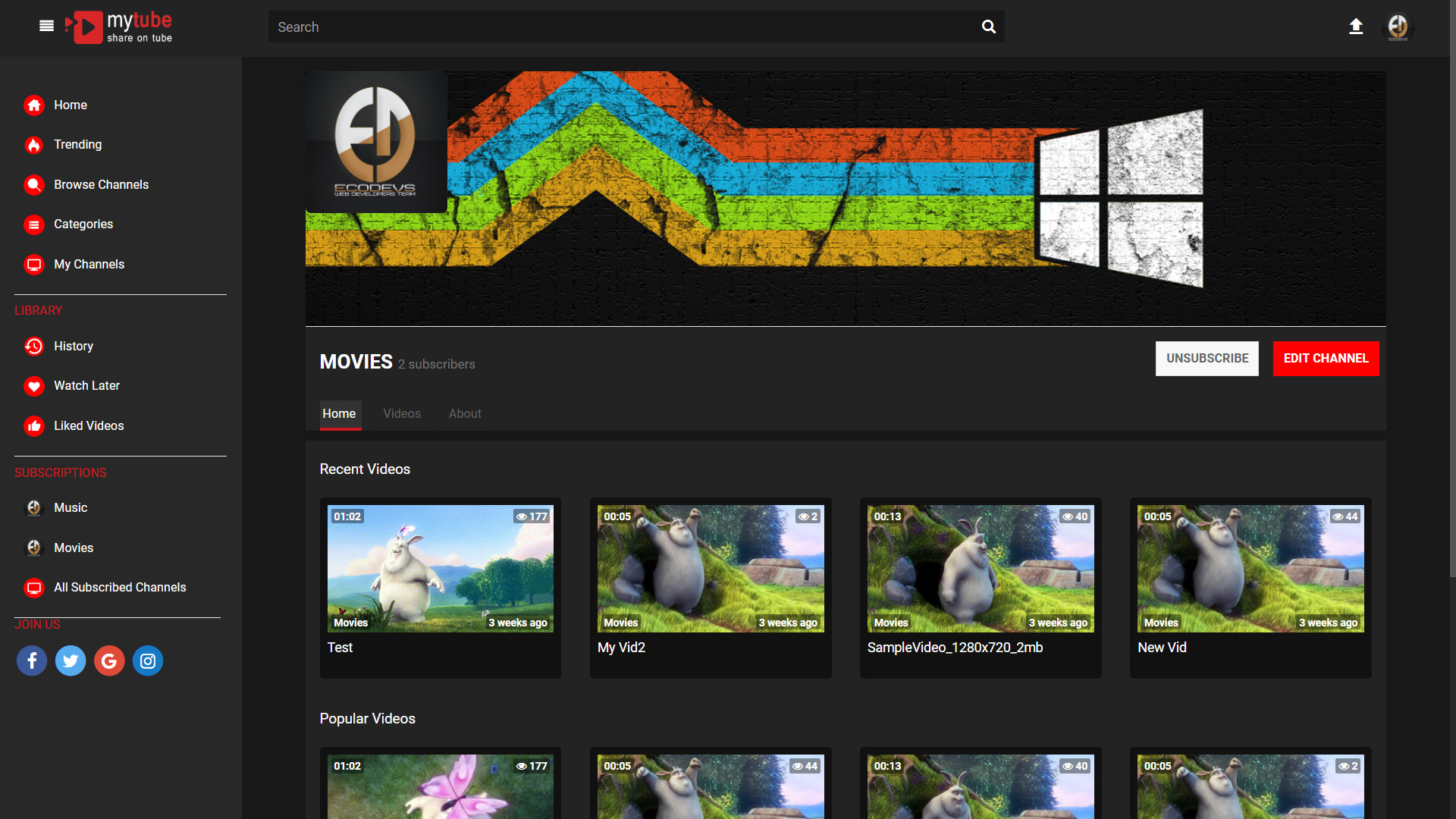Click the 2 subscribers text
Image resolution: width=1456 pixels, height=819 pixels.
click(437, 364)
